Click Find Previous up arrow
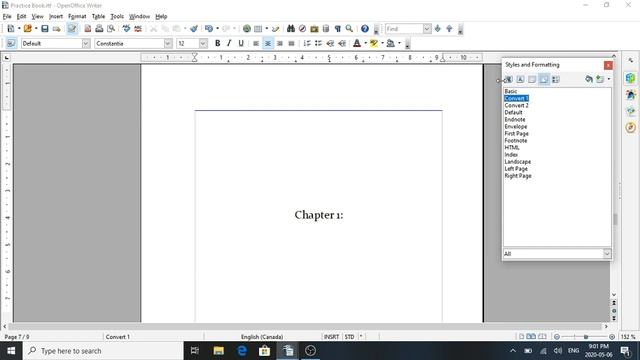This screenshot has height=360, width=640. (x=449, y=29)
